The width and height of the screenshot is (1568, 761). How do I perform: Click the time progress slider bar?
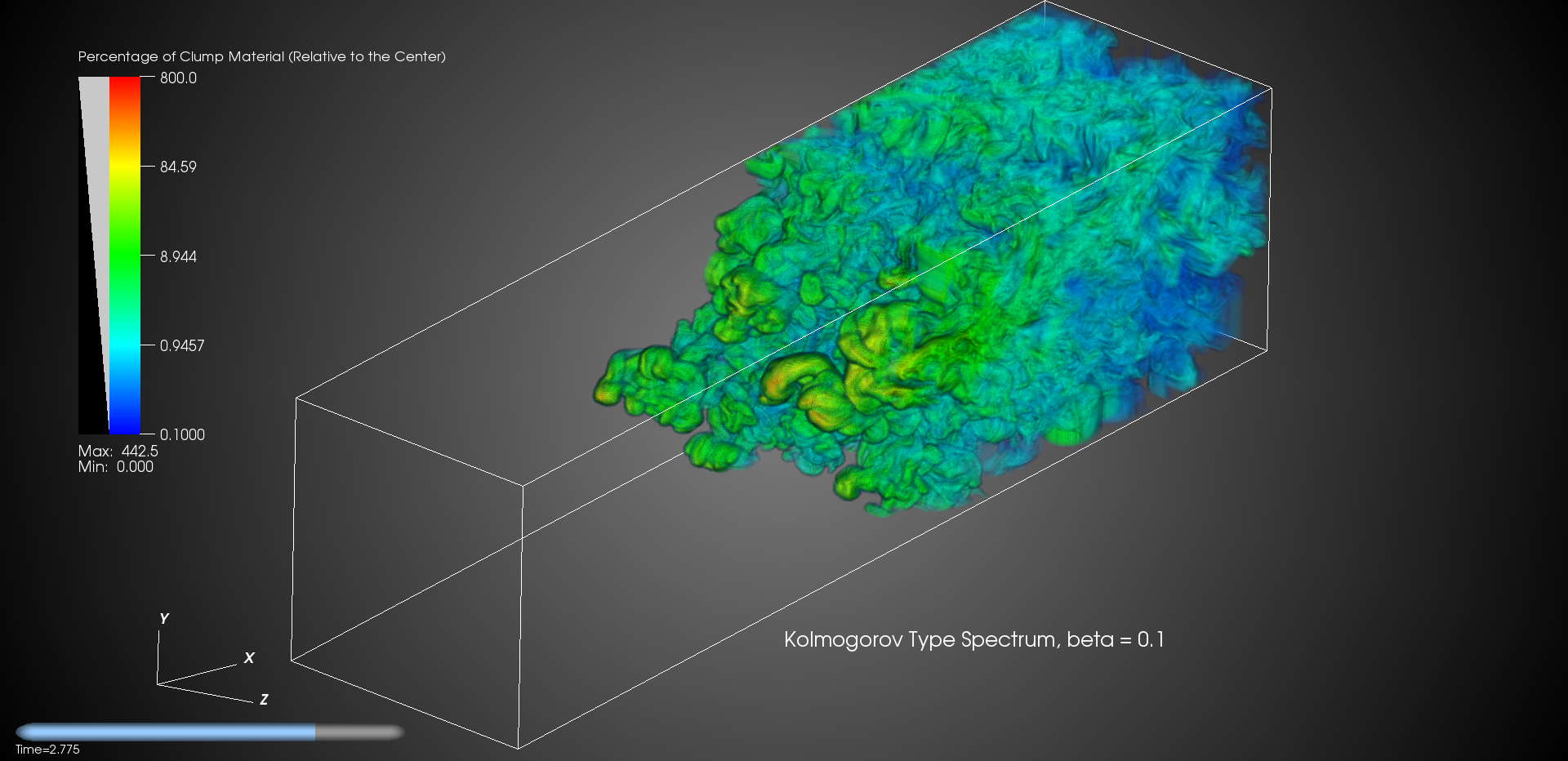pyautogui.click(x=210, y=732)
